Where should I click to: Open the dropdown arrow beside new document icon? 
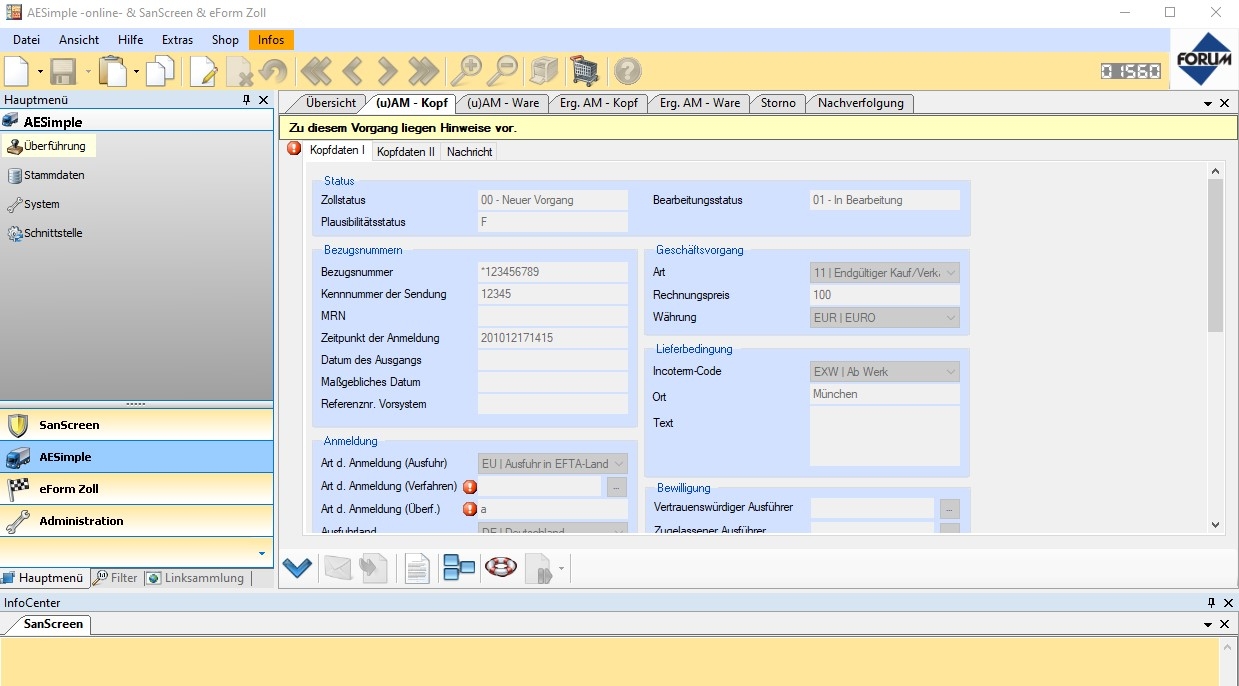pyautogui.click(x=40, y=72)
